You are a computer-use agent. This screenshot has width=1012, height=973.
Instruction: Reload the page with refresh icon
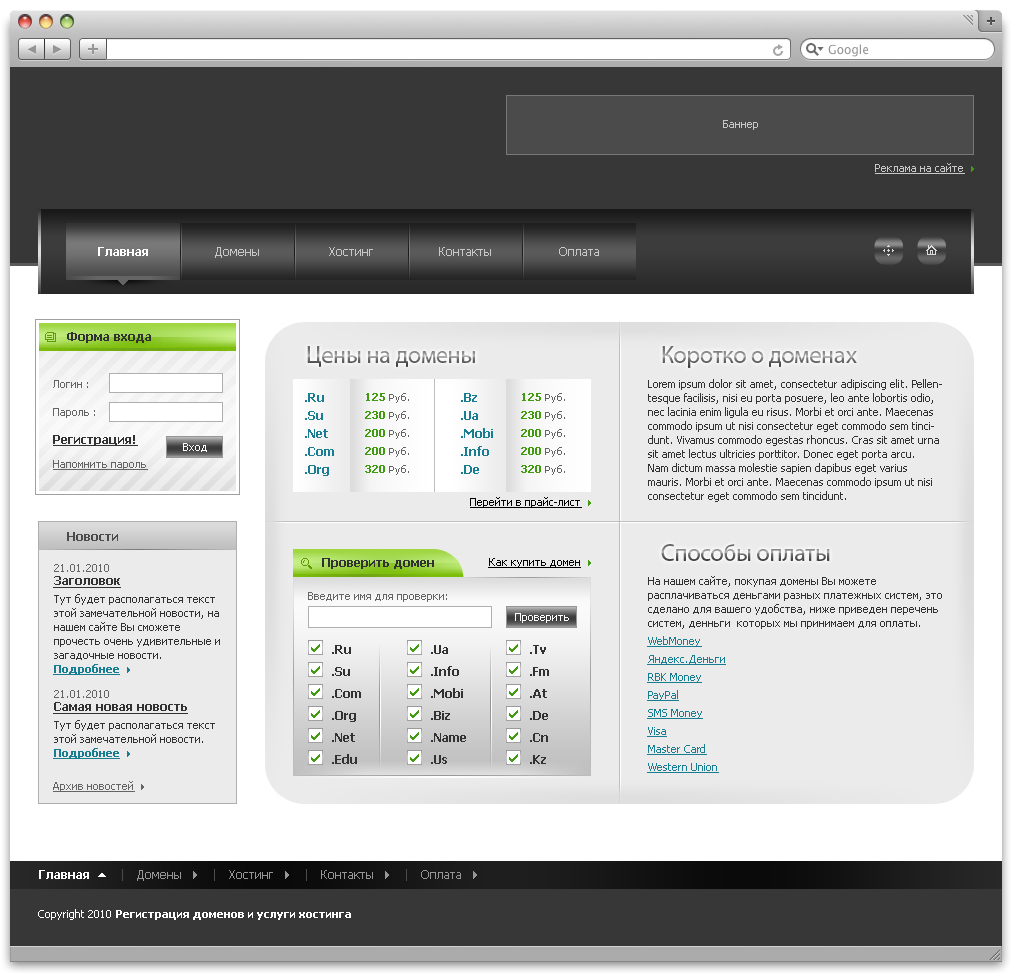tap(778, 50)
